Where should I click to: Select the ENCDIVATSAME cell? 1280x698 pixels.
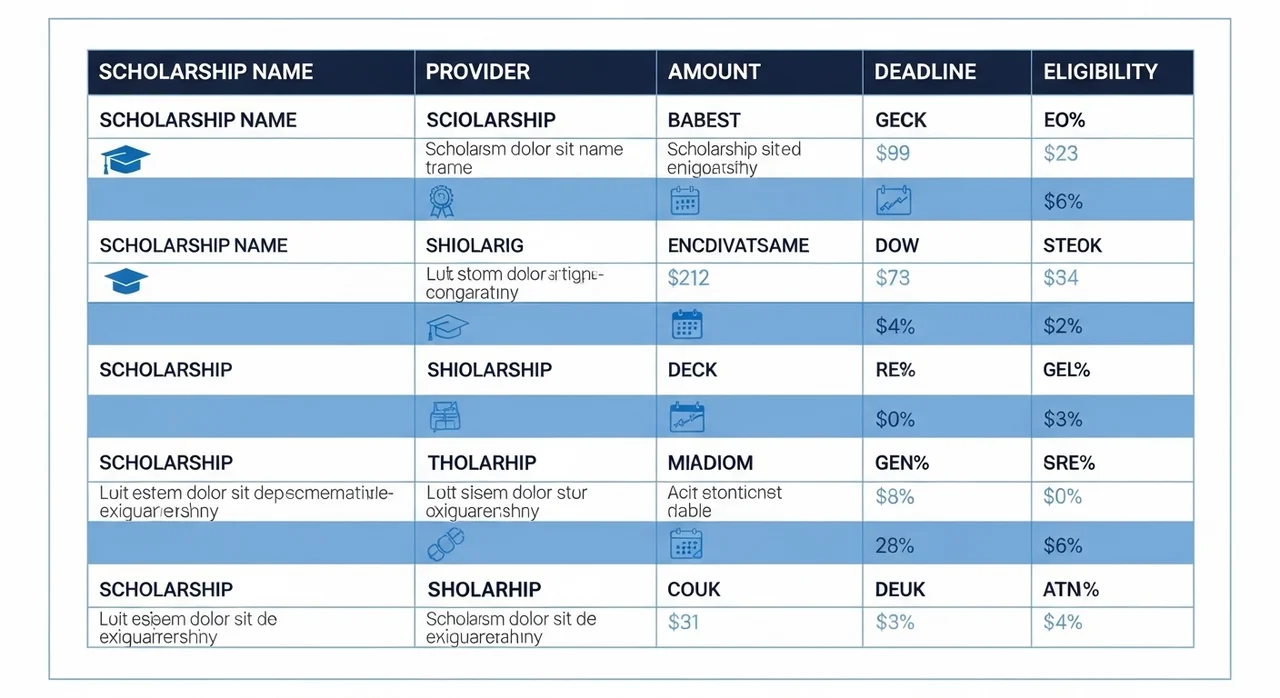click(738, 246)
